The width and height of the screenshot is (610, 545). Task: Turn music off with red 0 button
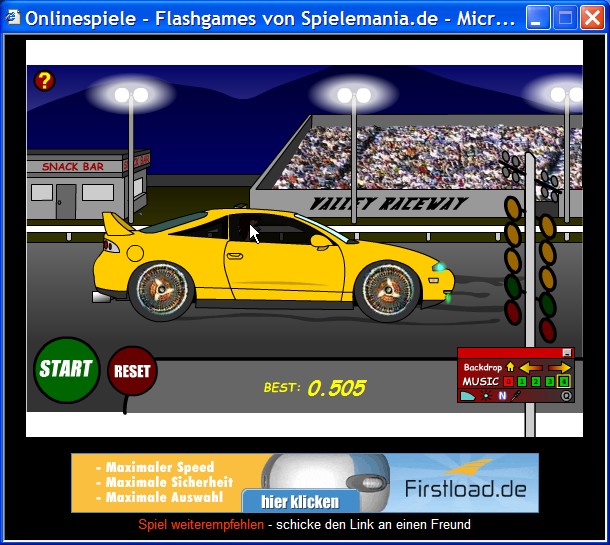coord(508,381)
